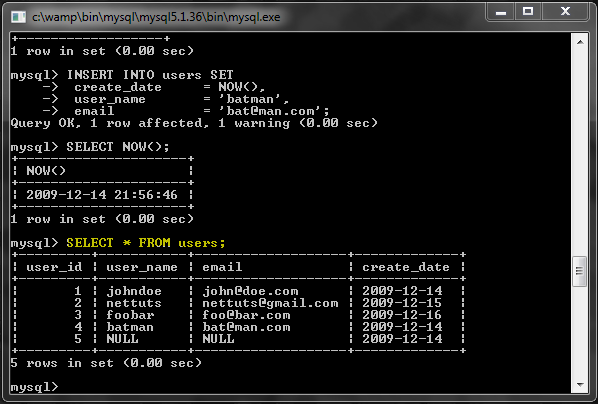Click 'Query OK, 1 row affected' message

click(110, 123)
